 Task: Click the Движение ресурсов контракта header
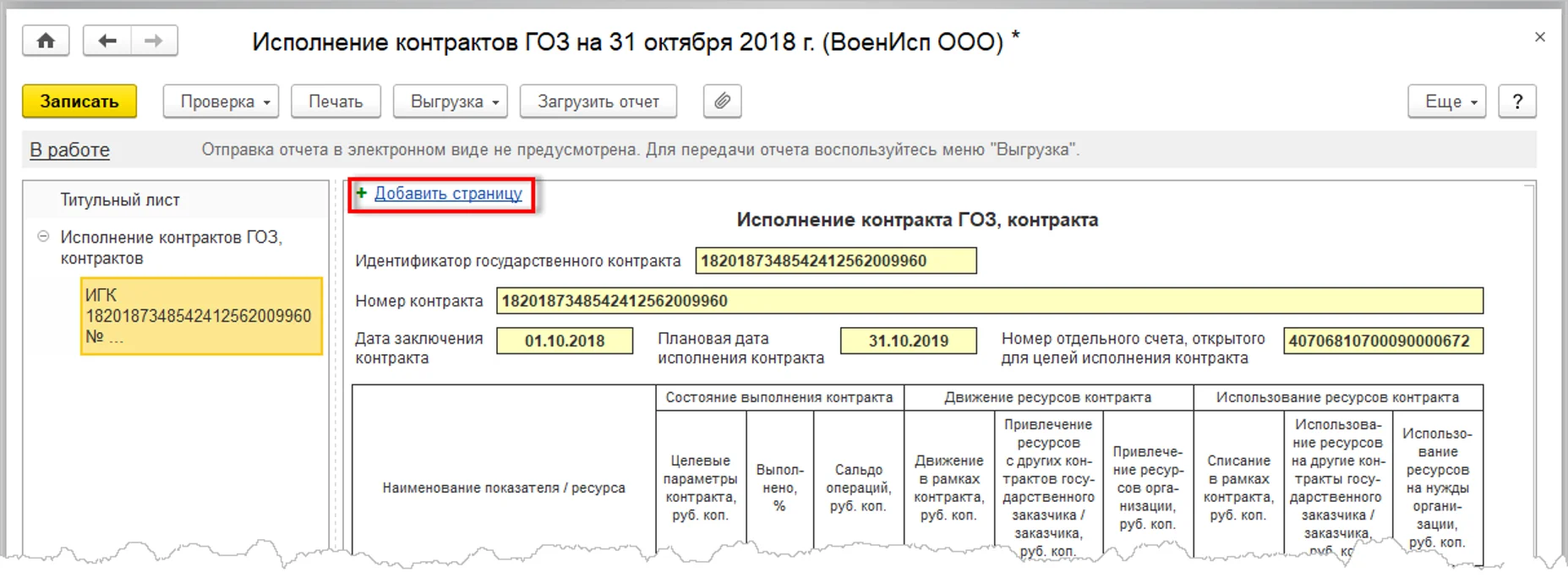coord(1048,398)
